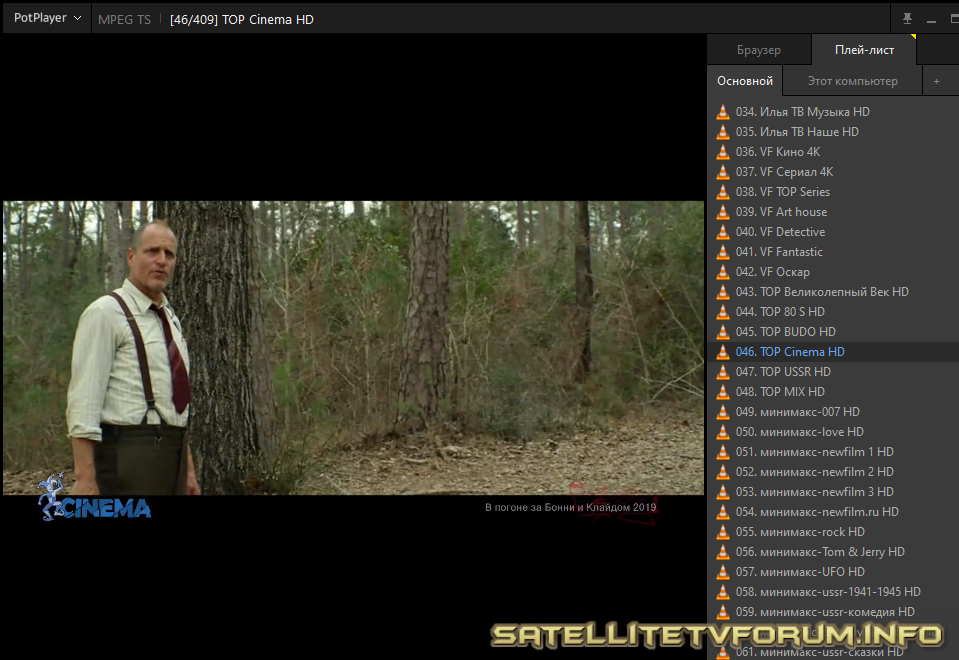
Task: Click the MPEG TS format label
Action: [124, 20]
